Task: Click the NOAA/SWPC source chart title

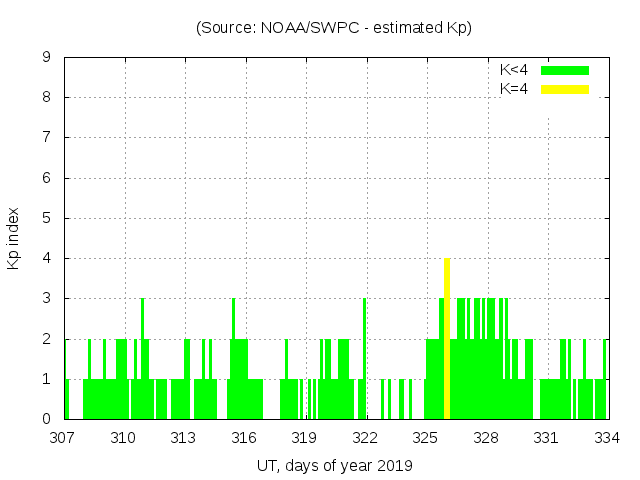Action: [333, 28]
